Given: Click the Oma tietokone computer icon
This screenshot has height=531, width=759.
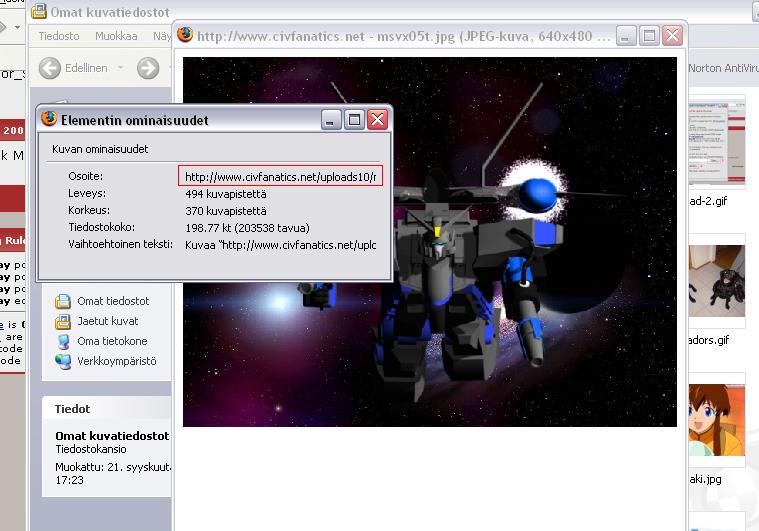Looking at the screenshot, I should point(63,341).
